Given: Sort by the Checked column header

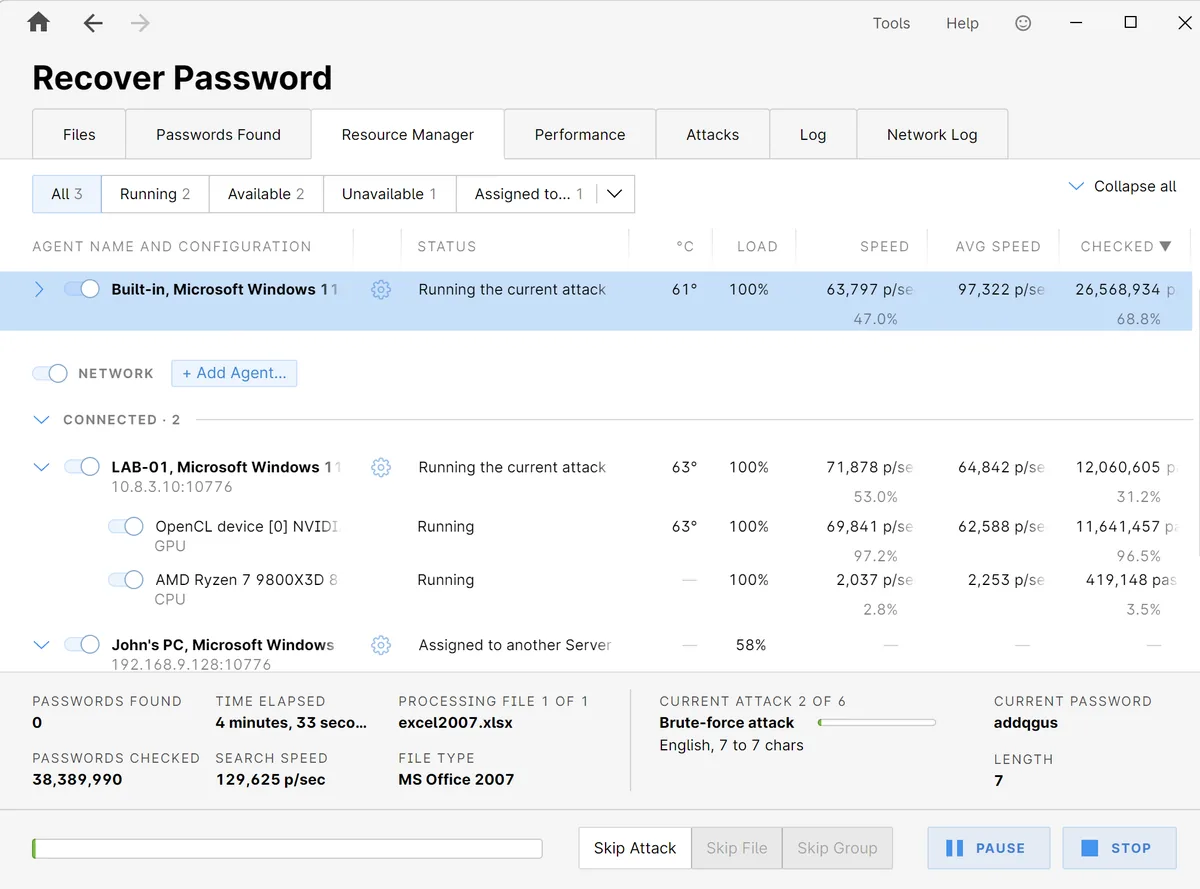Looking at the screenshot, I should click(1125, 246).
